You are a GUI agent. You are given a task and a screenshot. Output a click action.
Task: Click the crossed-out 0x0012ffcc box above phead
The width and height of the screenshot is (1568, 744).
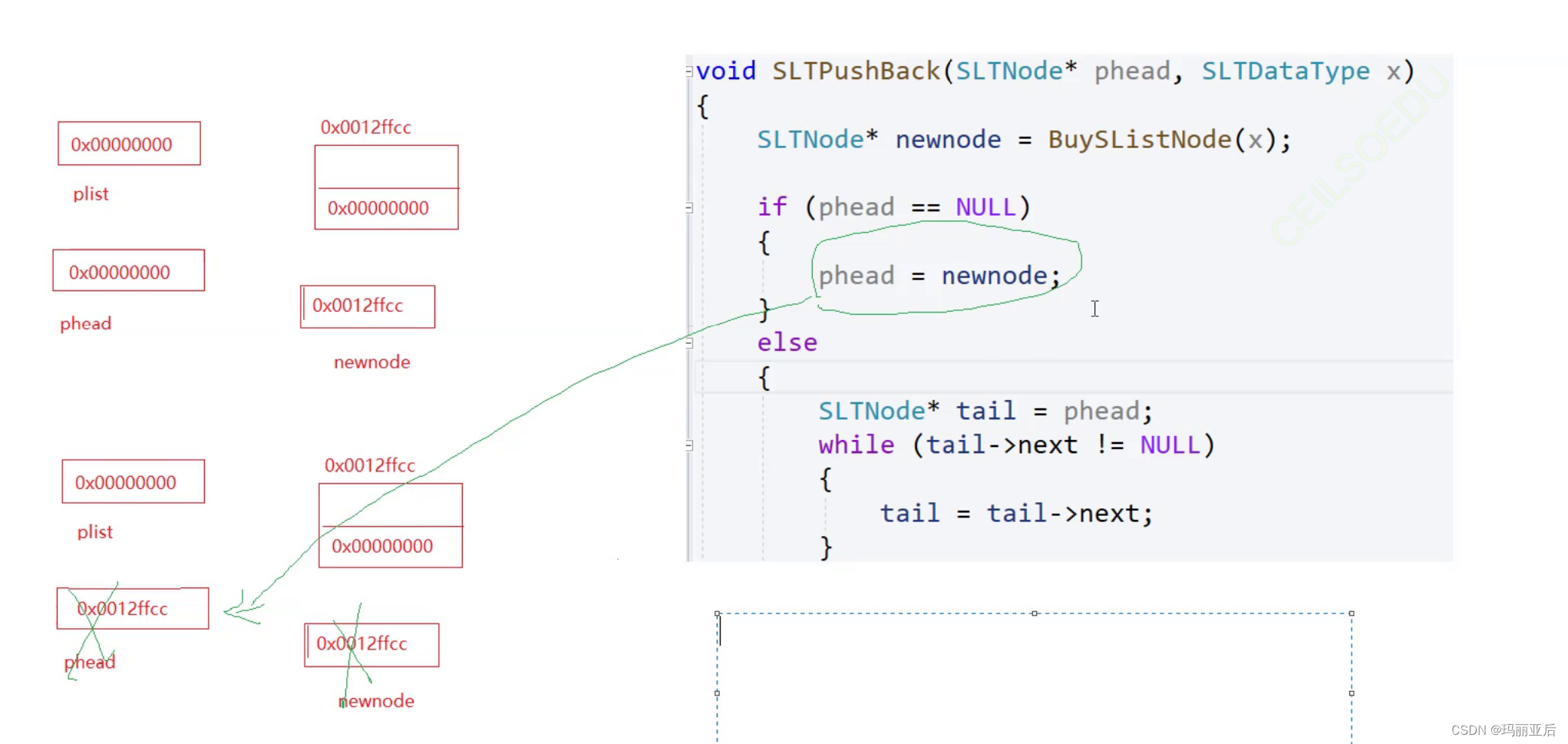(133, 608)
